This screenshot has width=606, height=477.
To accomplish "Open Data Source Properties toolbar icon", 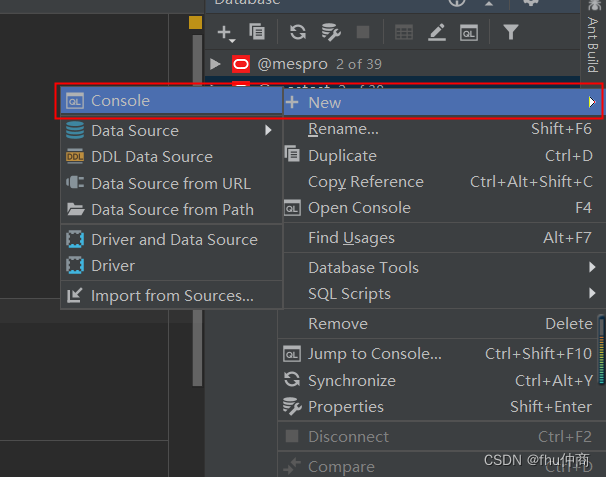I will click(331, 32).
